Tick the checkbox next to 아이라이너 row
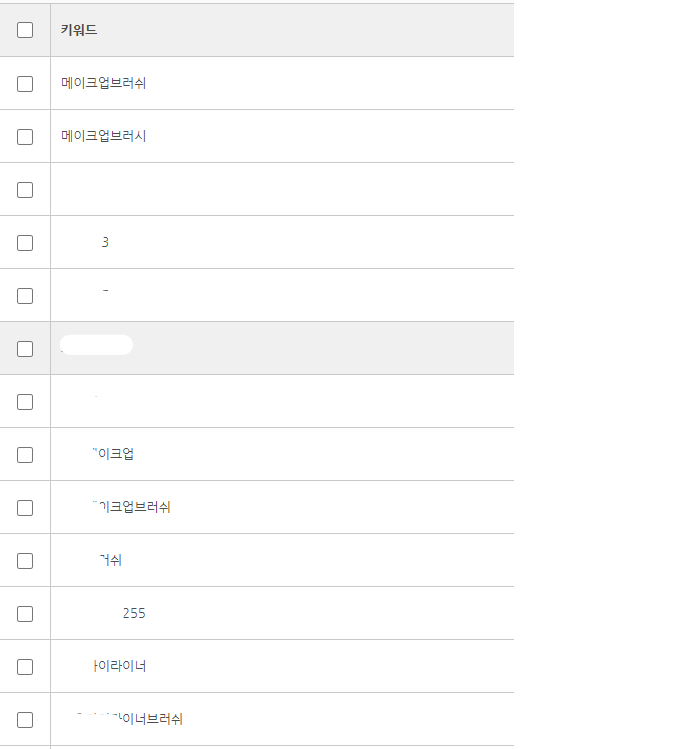This screenshot has width=688, height=749. click(x=25, y=667)
